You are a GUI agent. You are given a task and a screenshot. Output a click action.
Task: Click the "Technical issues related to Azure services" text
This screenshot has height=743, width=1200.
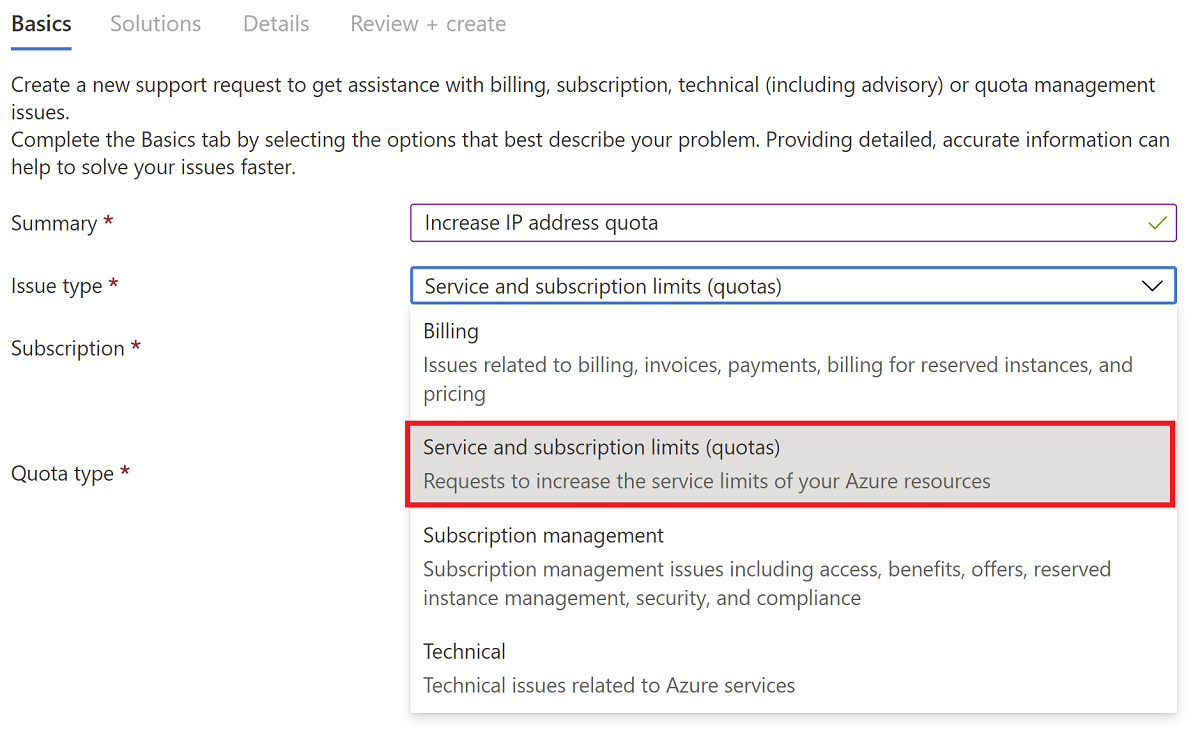[x=609, y=686]
